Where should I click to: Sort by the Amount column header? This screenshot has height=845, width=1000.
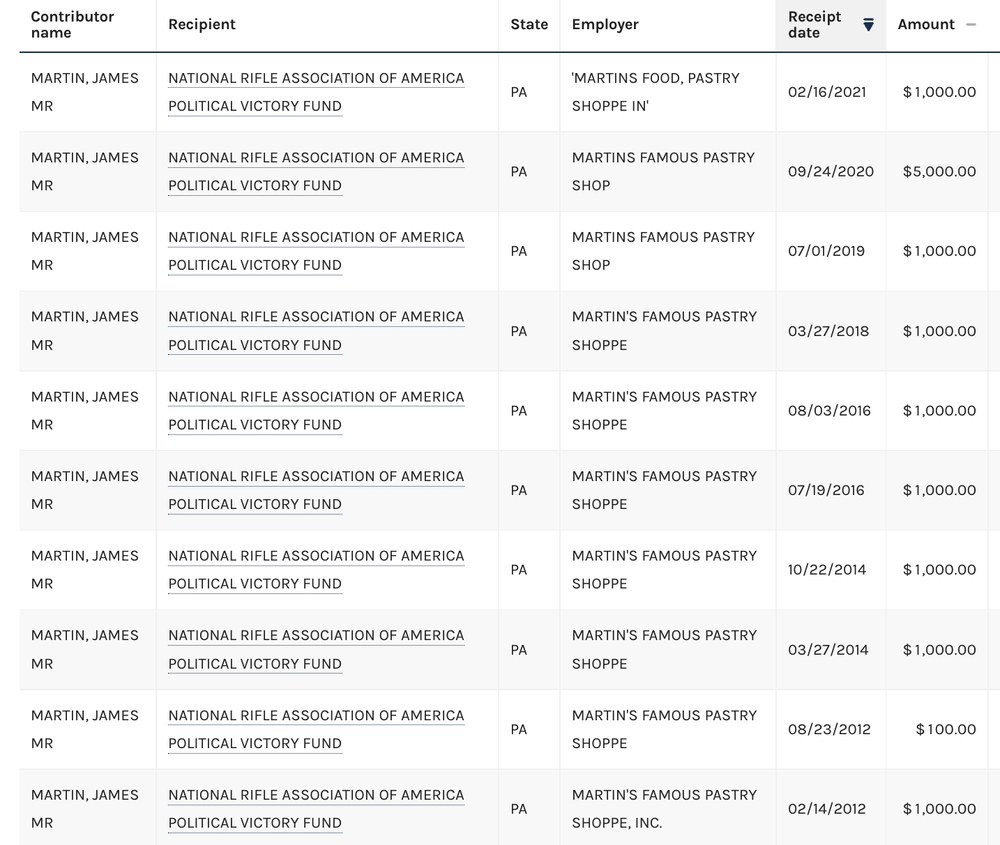click(x=936, y=24)
